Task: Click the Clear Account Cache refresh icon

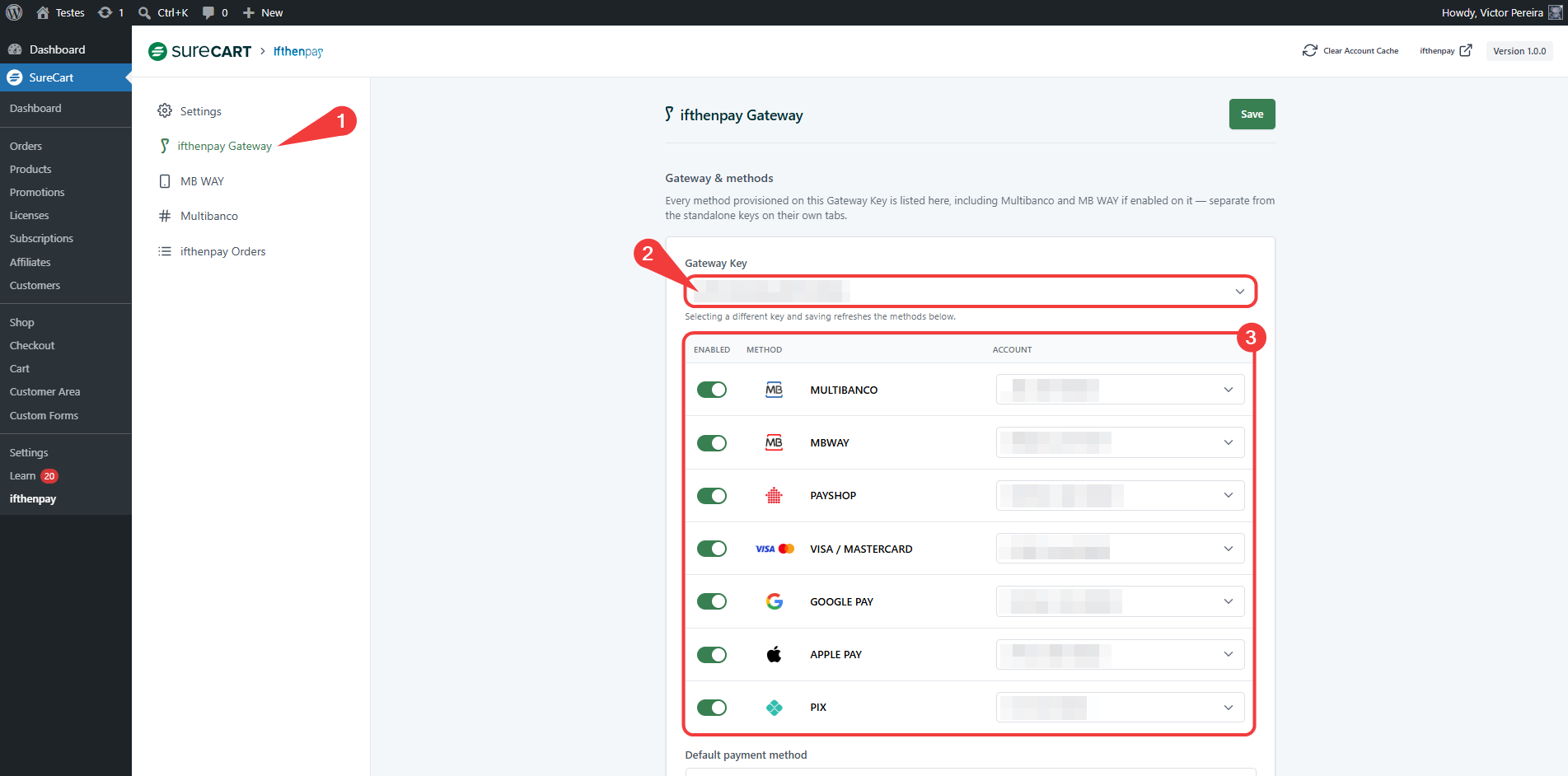Action: (x=1309, y=51)
